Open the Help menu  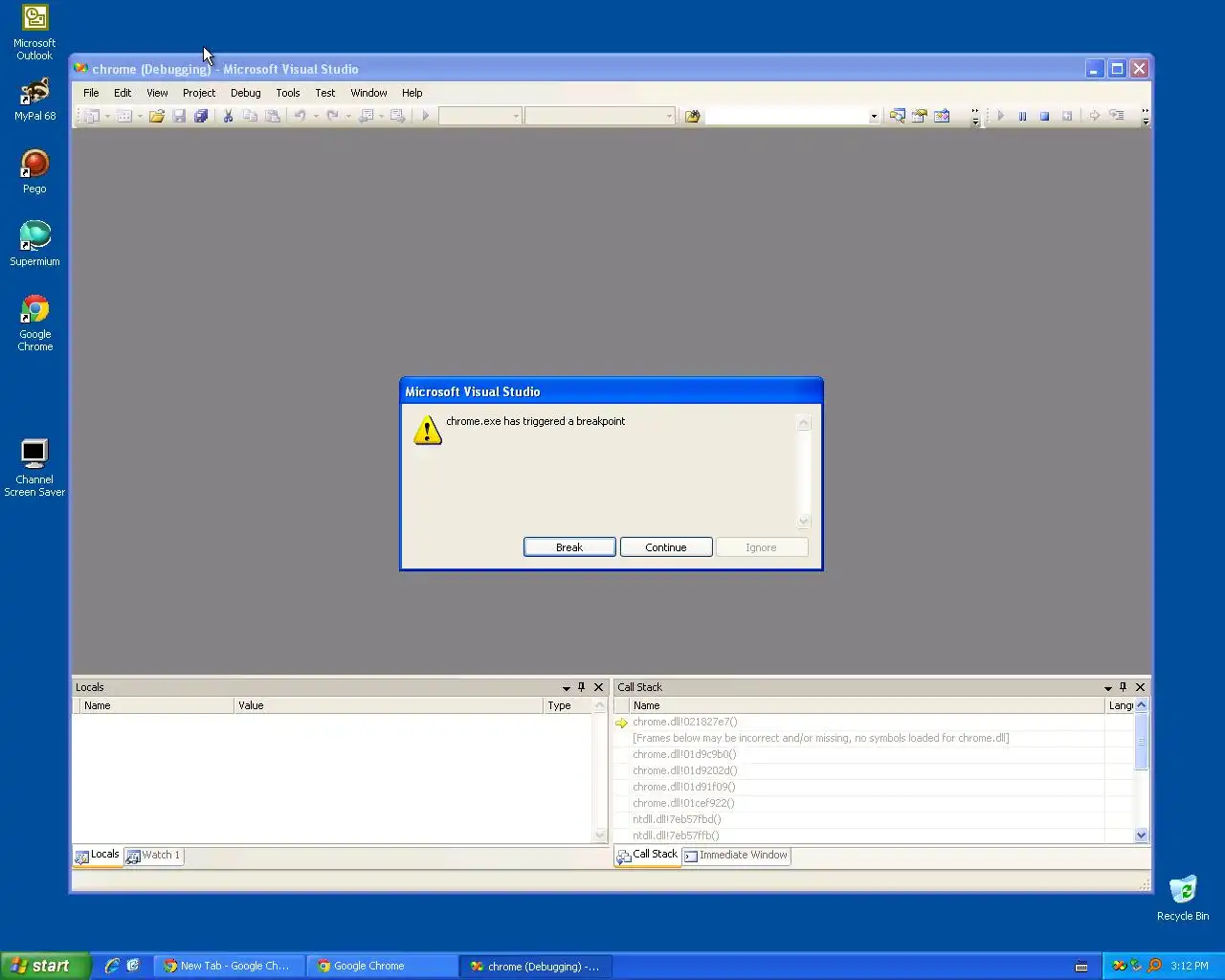pos(412,93)
